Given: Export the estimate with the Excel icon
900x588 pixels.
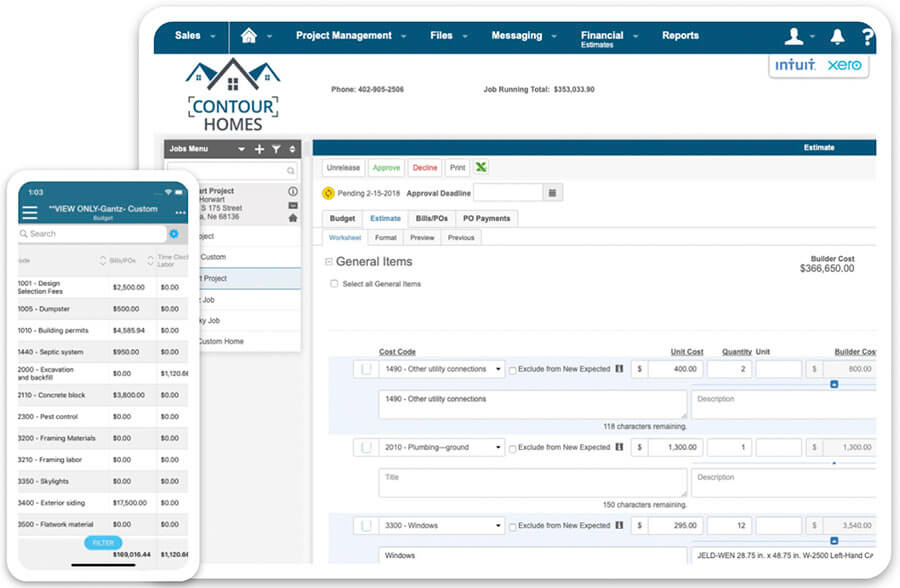Looking at the screenshot, I should pos(481,168).
